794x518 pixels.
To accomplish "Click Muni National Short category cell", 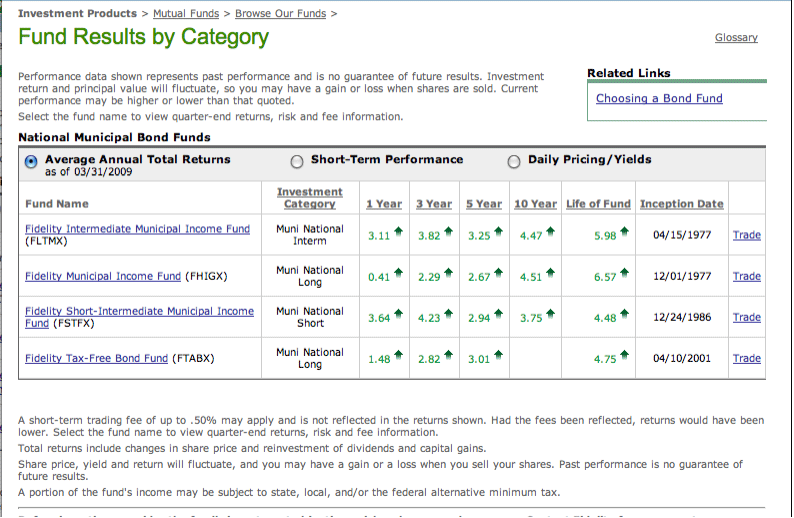I will coord(310,317).
